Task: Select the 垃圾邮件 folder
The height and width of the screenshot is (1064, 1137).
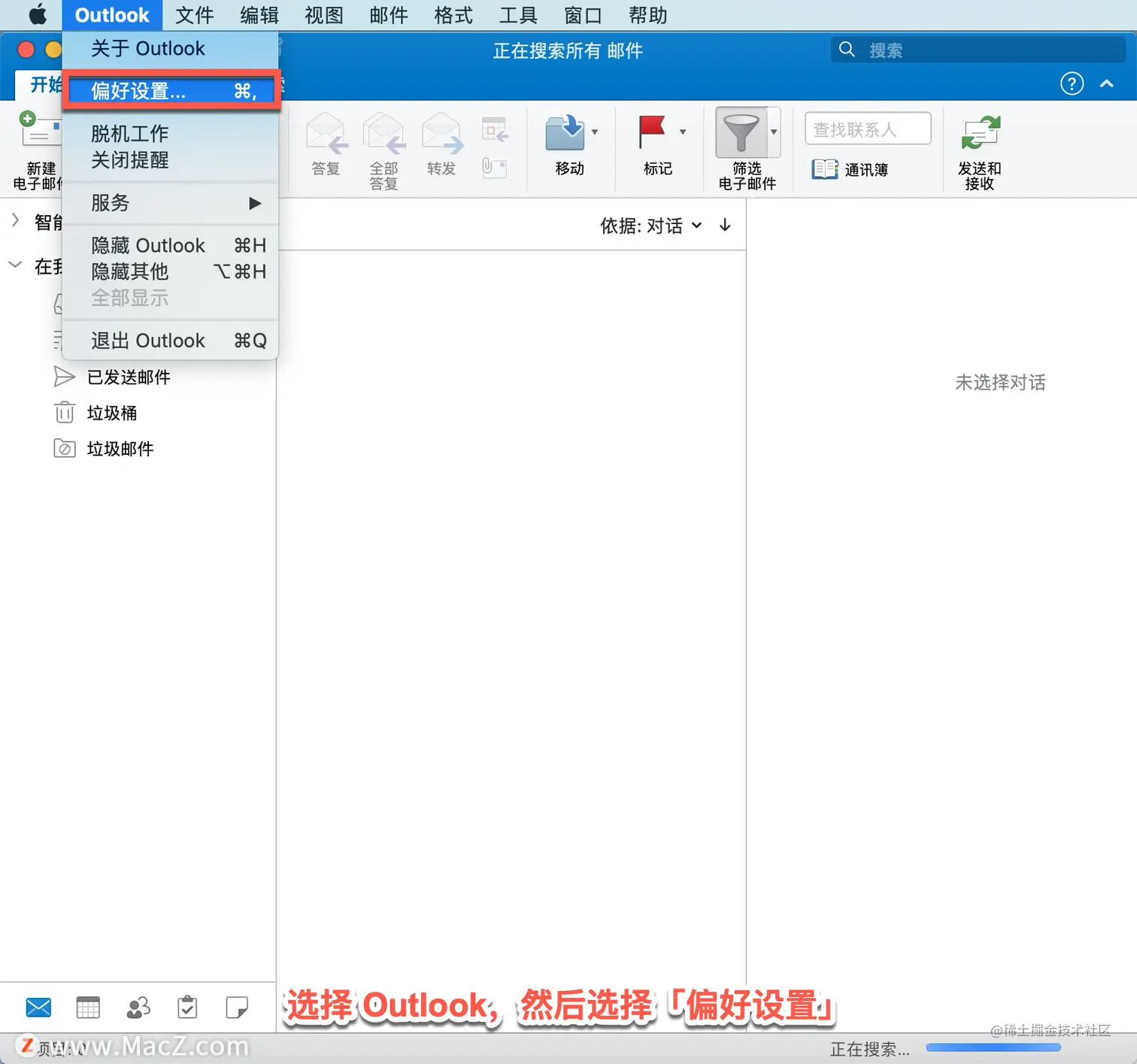Action: [x=120, y=449]
